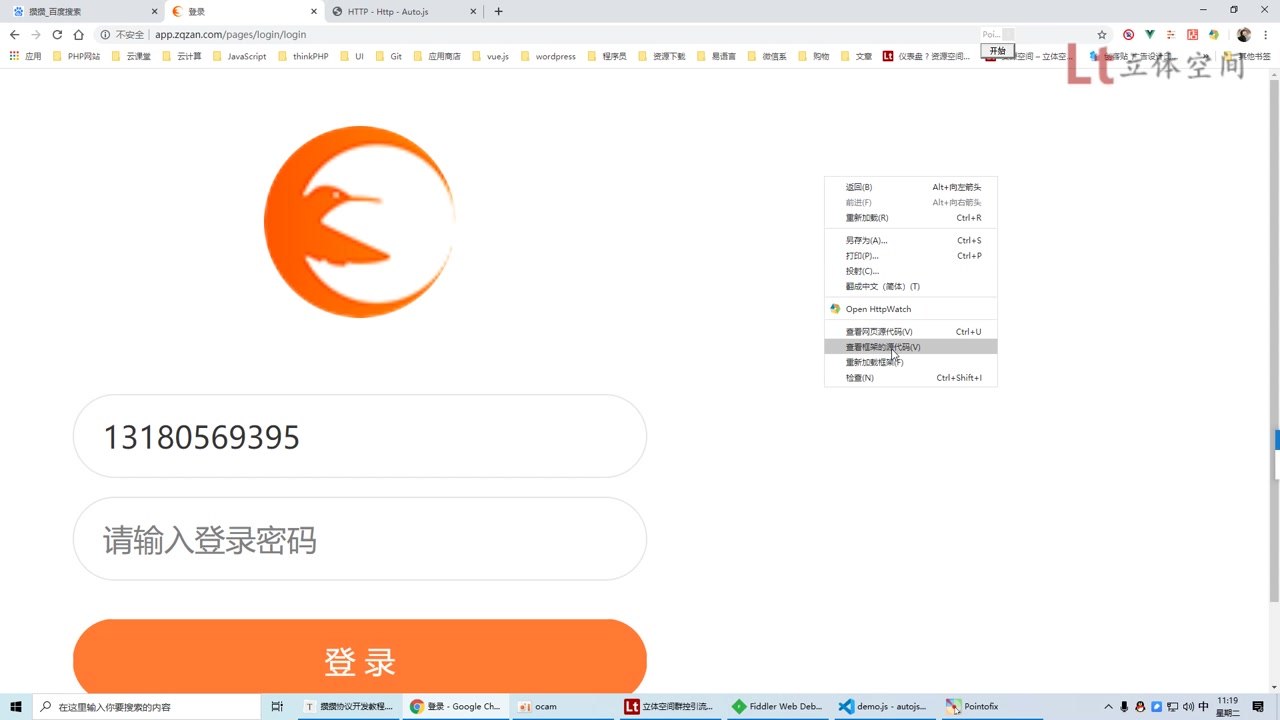Open the PHP网站 bookmark folder
This screenshot has height=720, width=1280.
pos(76,56)
